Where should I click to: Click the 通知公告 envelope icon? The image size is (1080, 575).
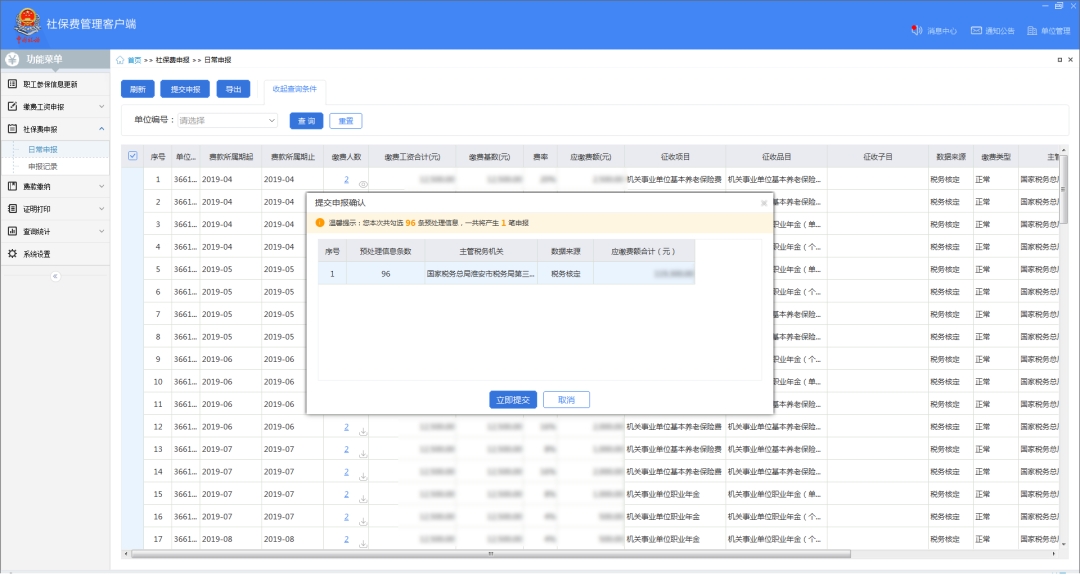pyautogui.click(x=976, y=31)
